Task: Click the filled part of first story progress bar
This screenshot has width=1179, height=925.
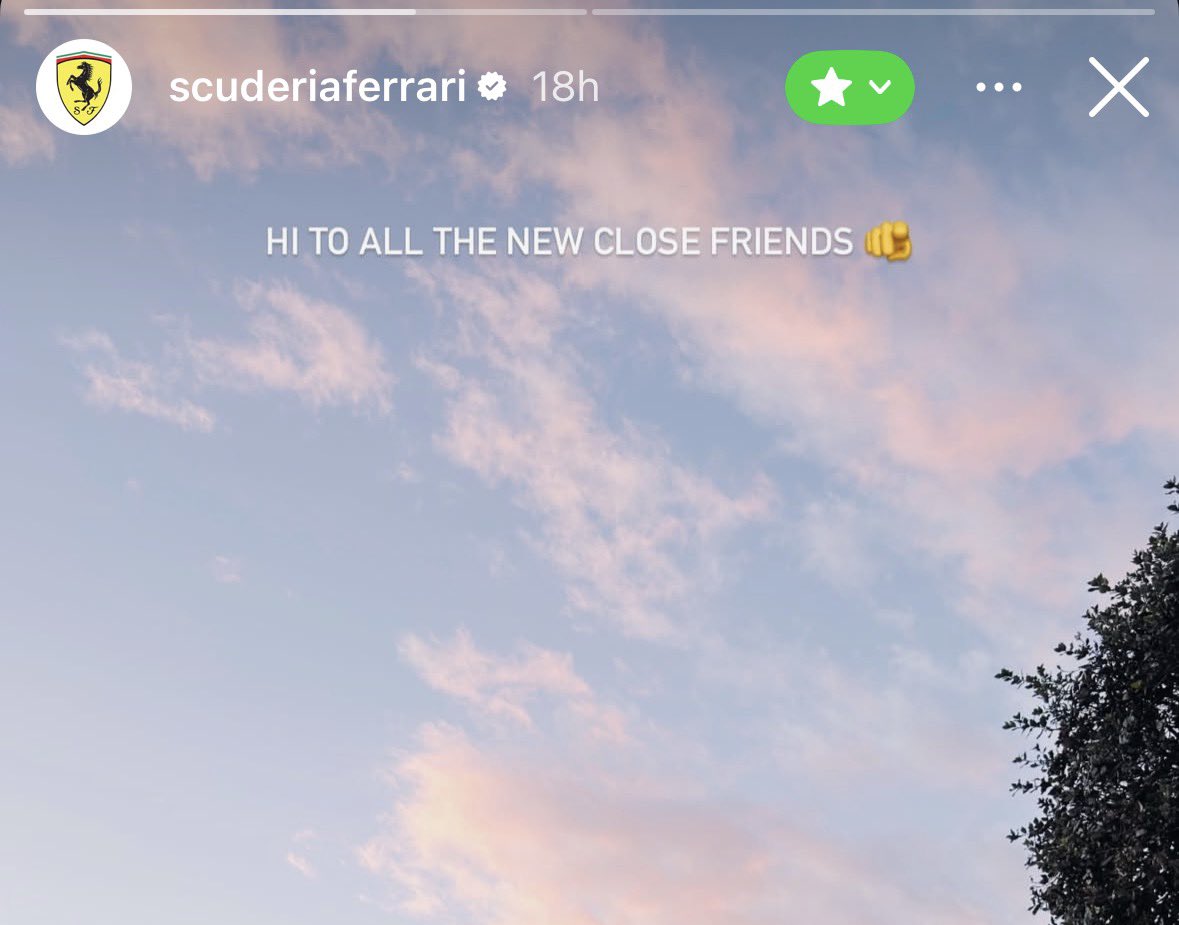Action: coord(220,12)
